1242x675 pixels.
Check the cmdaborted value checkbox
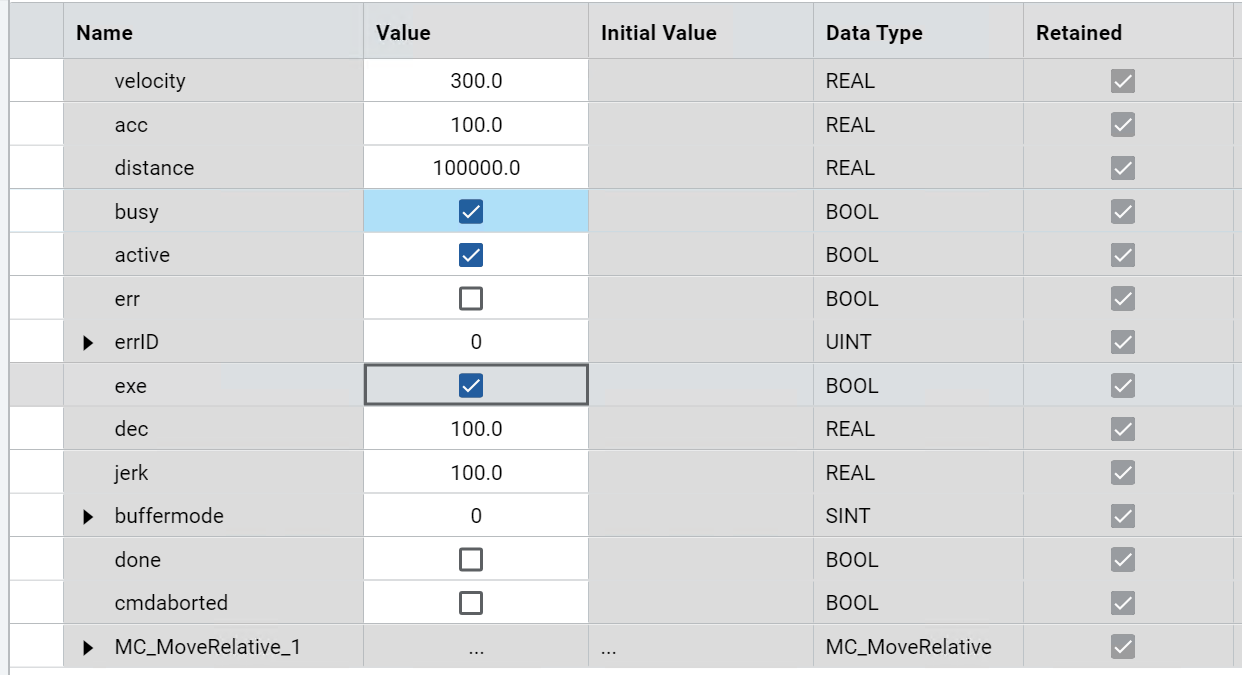click(x=470, y=603)
